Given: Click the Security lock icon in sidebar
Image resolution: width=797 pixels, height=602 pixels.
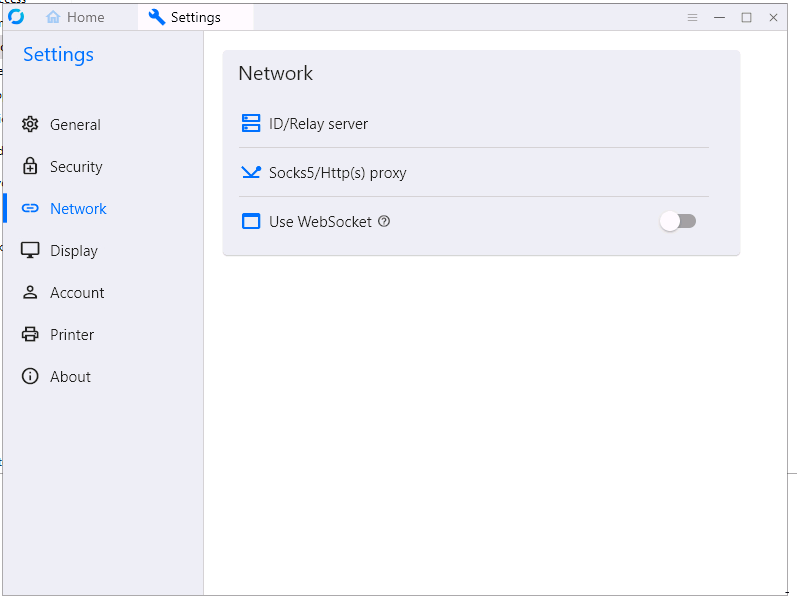Looking at the screenshot, I should point(30,167).
